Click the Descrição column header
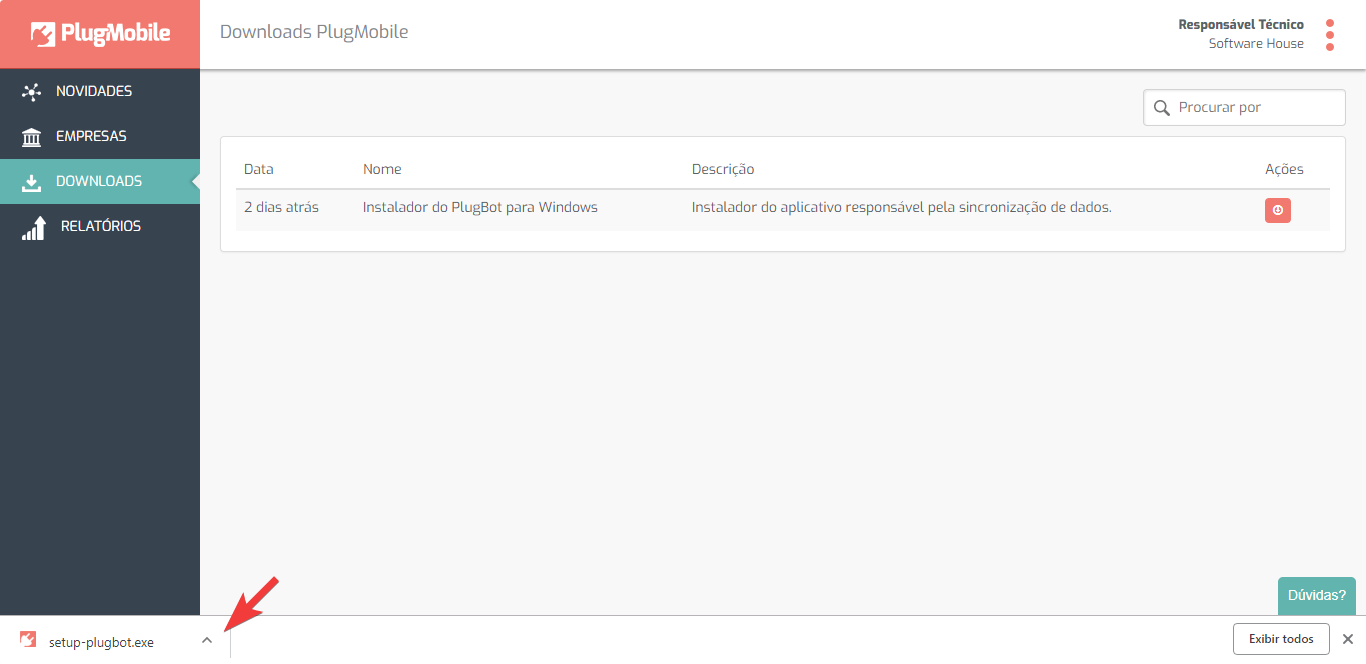1366x664 pixels. click(723, 169)
